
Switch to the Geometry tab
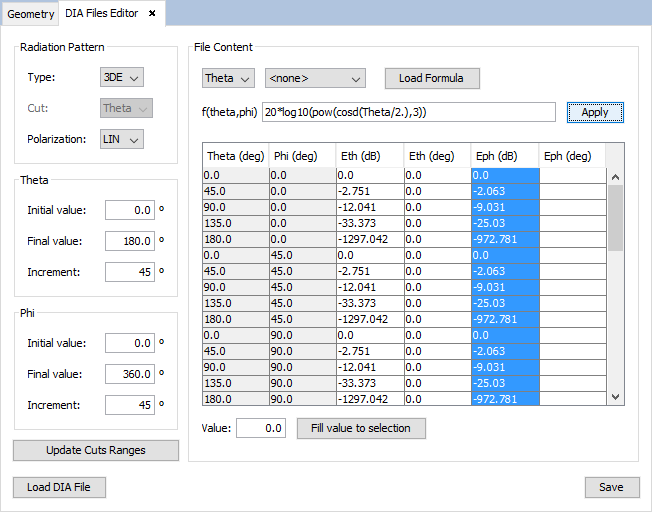pyautogui.click(x=31, y=14)
